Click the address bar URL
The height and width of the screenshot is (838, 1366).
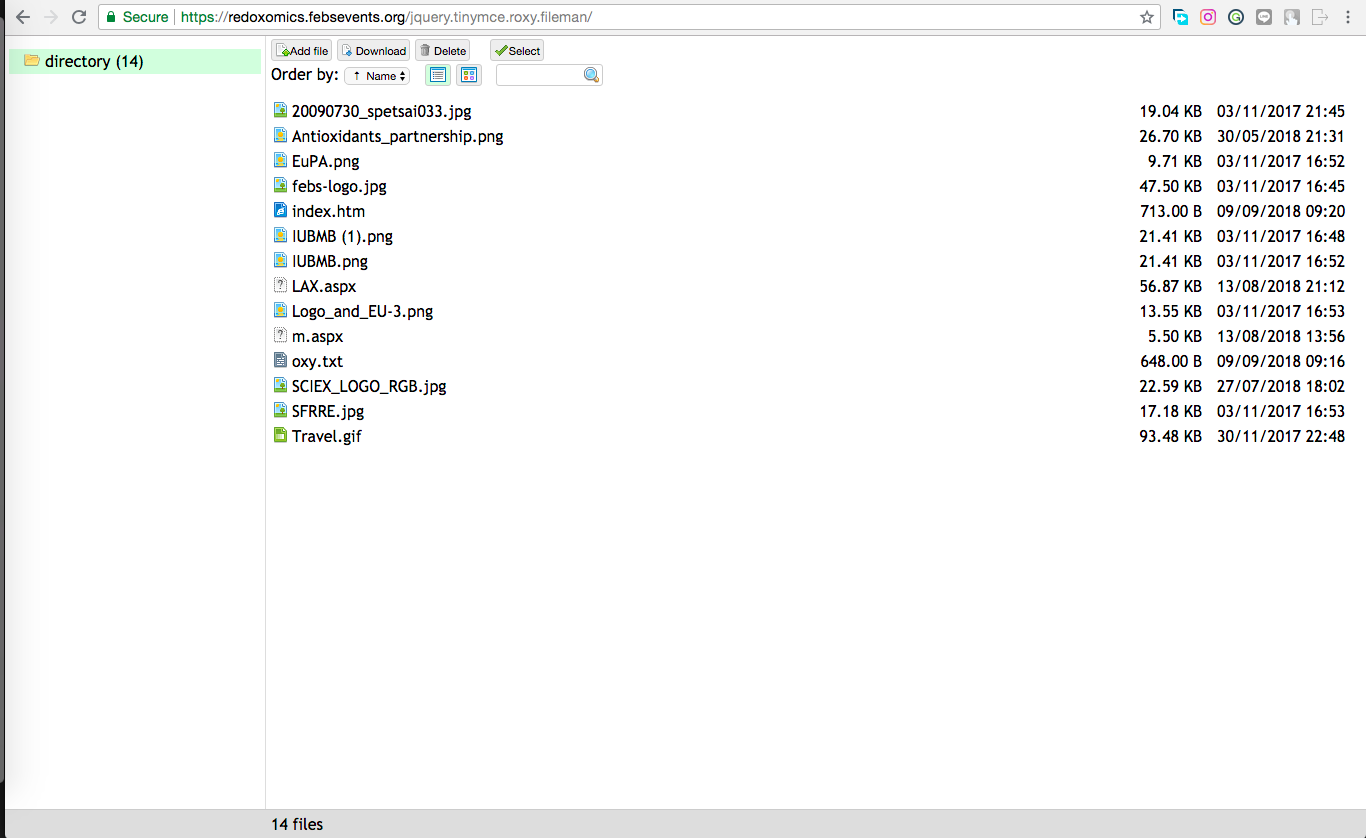coord(386,17)
